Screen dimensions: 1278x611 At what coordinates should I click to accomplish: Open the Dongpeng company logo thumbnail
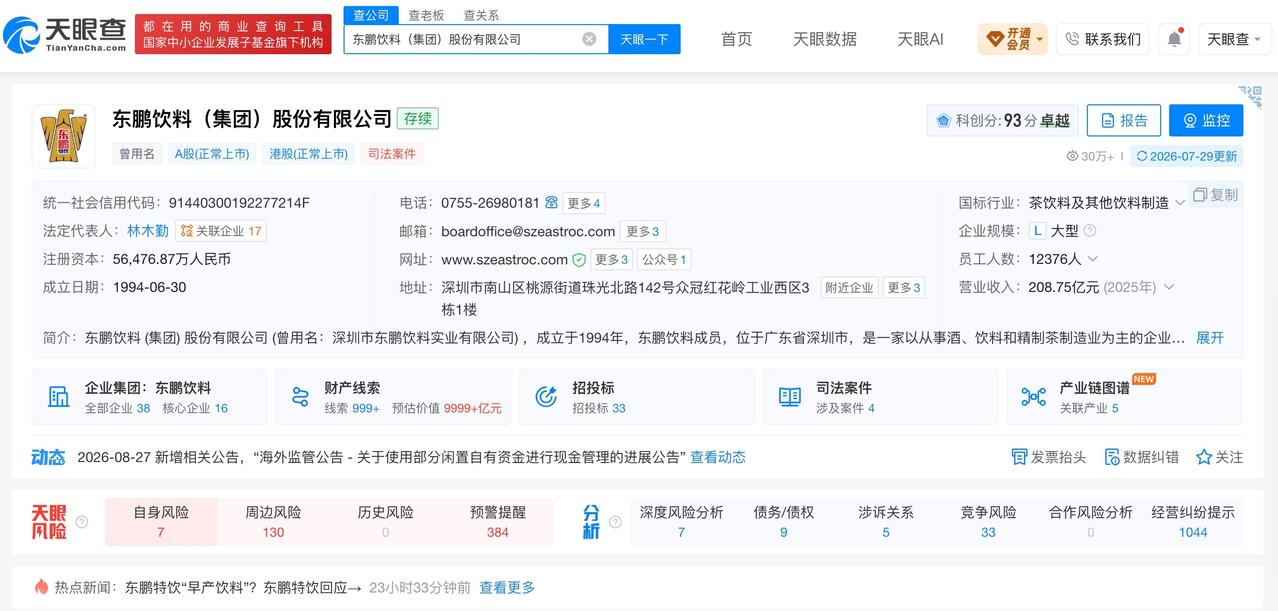pos(63,136)
